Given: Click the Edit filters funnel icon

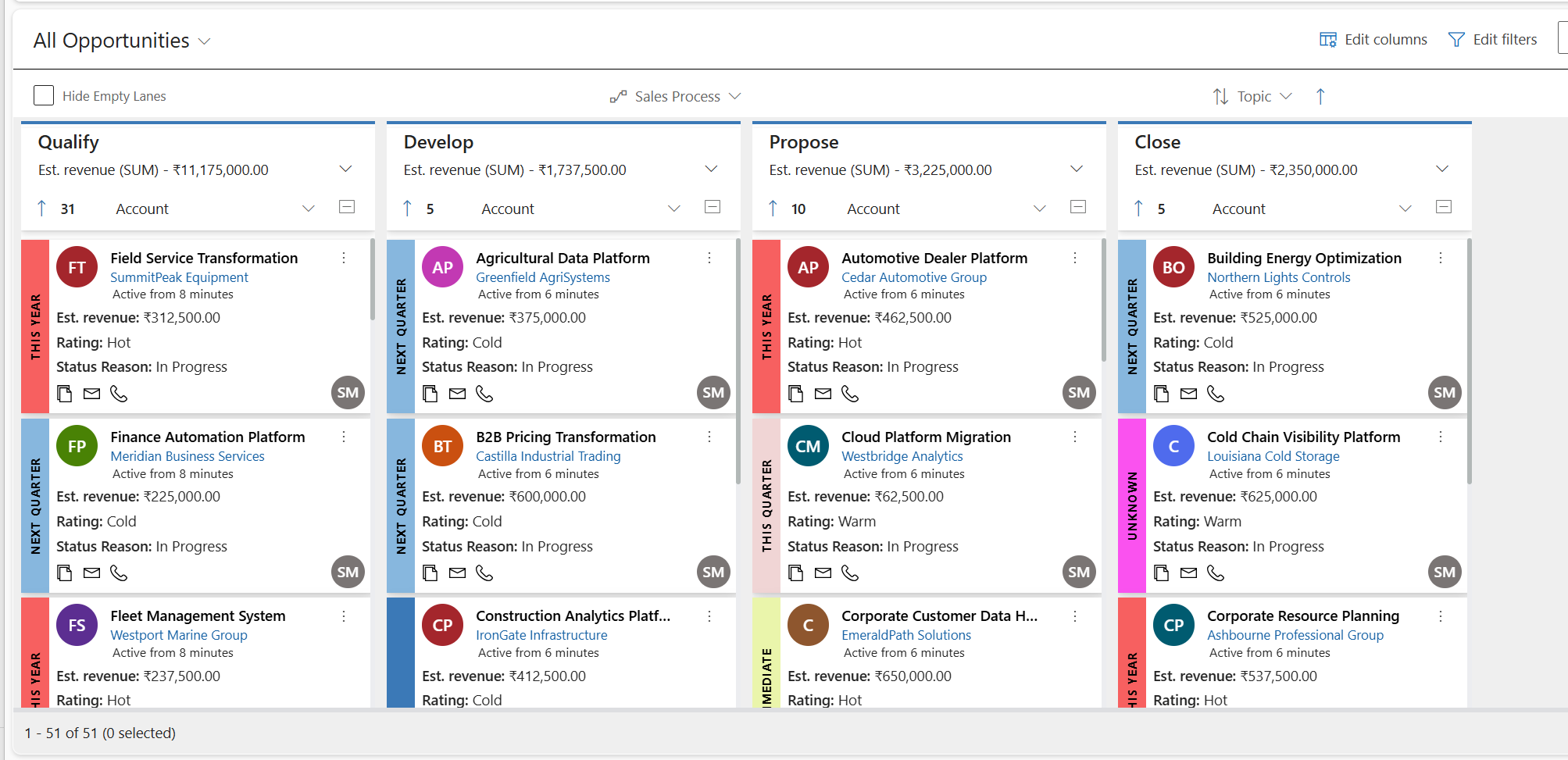Looking at the screenshot, I should pos(1455,40).
